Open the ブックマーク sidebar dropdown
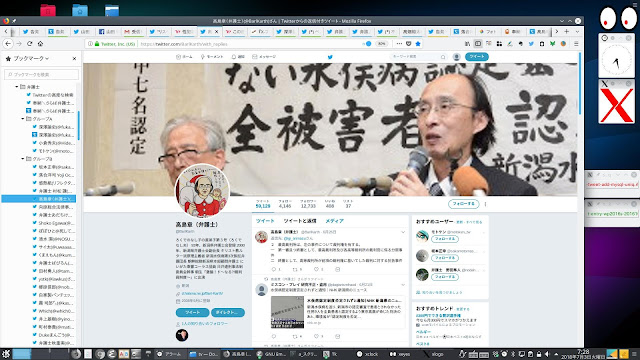Viewport: 640px width, 360px height. click(31, 59)
